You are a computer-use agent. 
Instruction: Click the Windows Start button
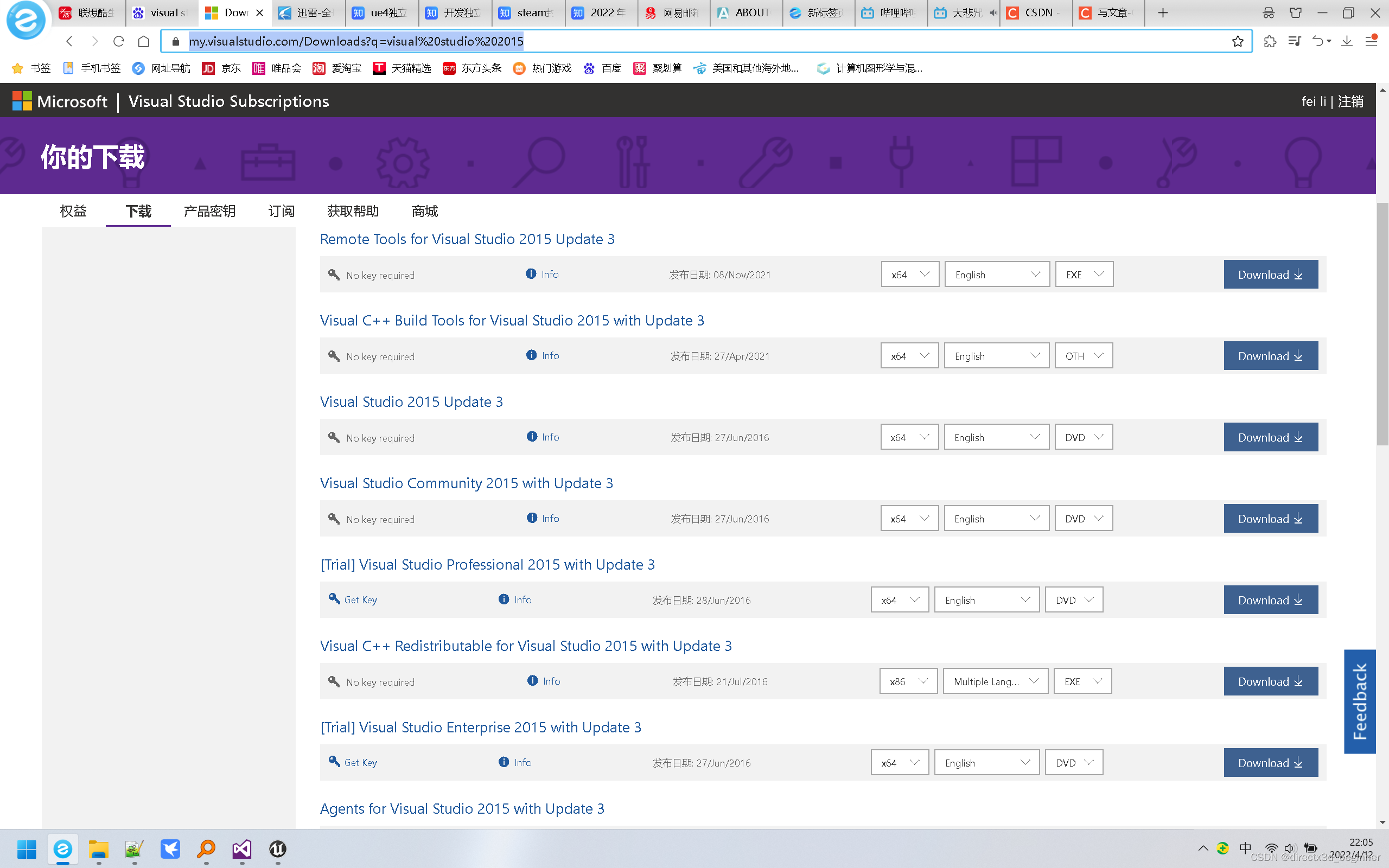(27, 848)
